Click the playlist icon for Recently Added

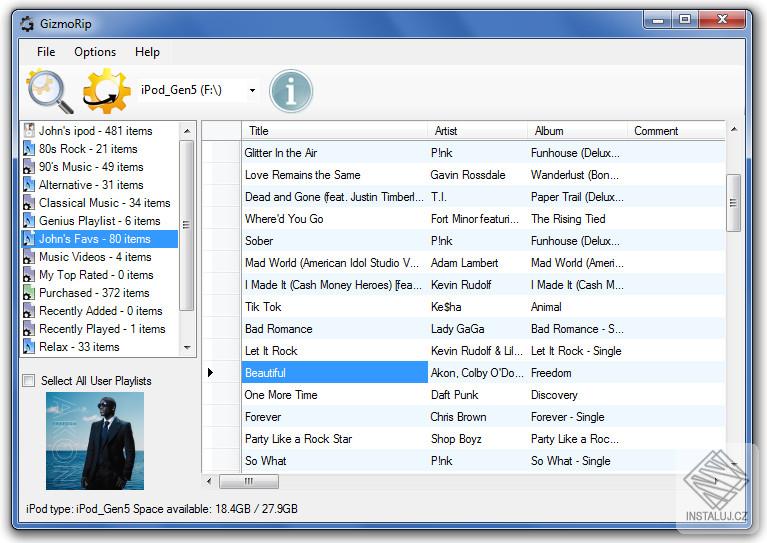coord(29,311)
